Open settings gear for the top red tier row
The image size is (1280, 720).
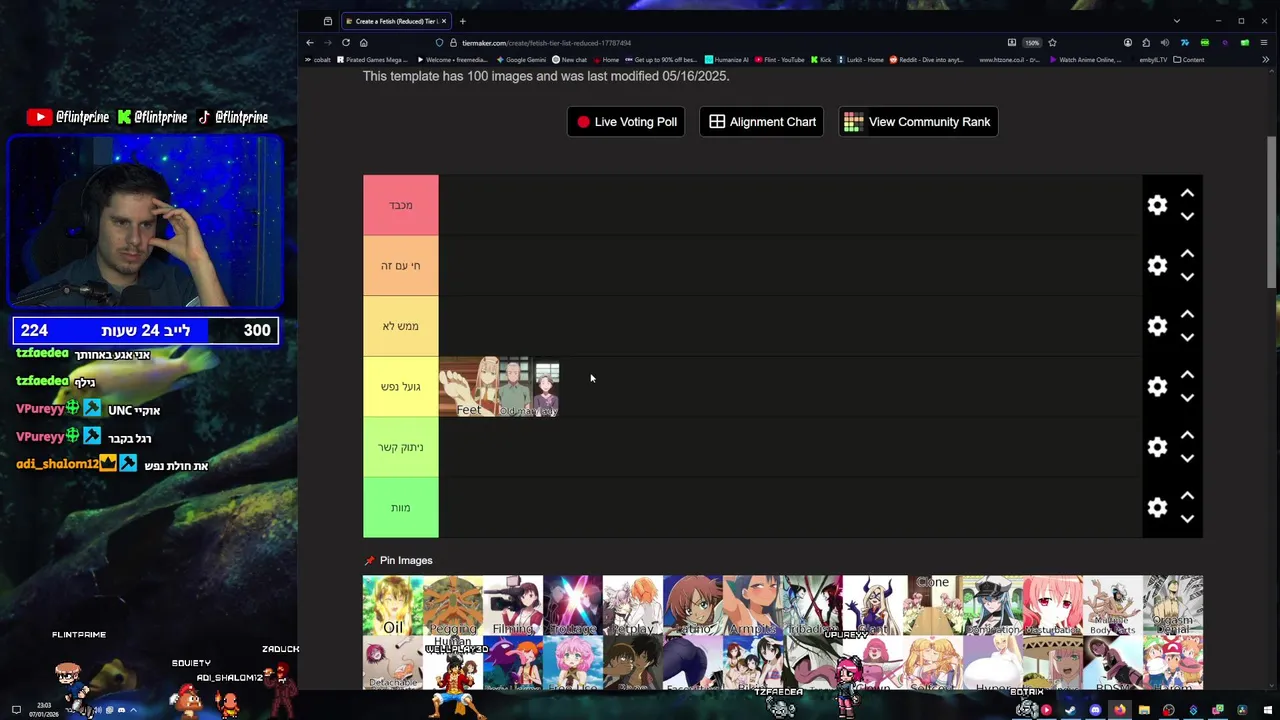click(x=1157, y=205)
